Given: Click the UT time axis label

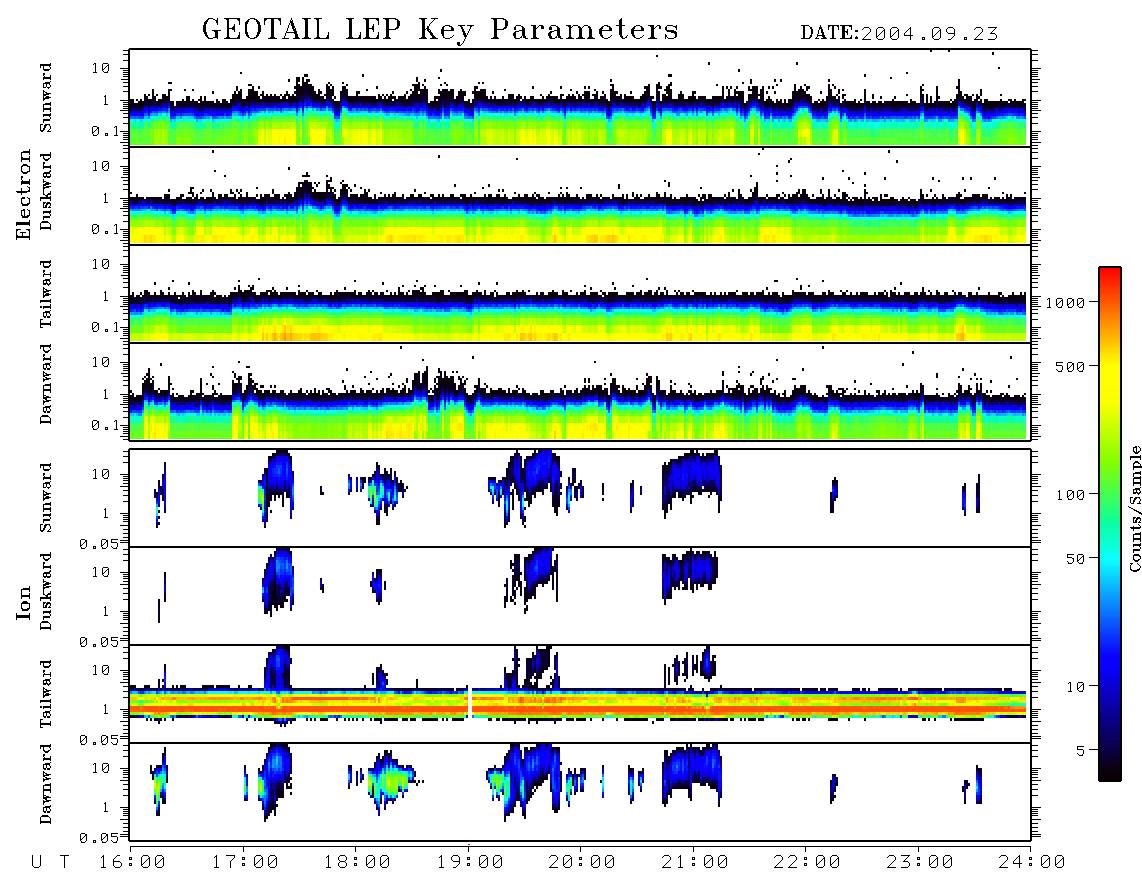Looking at the screenshot, I should pyautogui.click(x=51, y=863).
